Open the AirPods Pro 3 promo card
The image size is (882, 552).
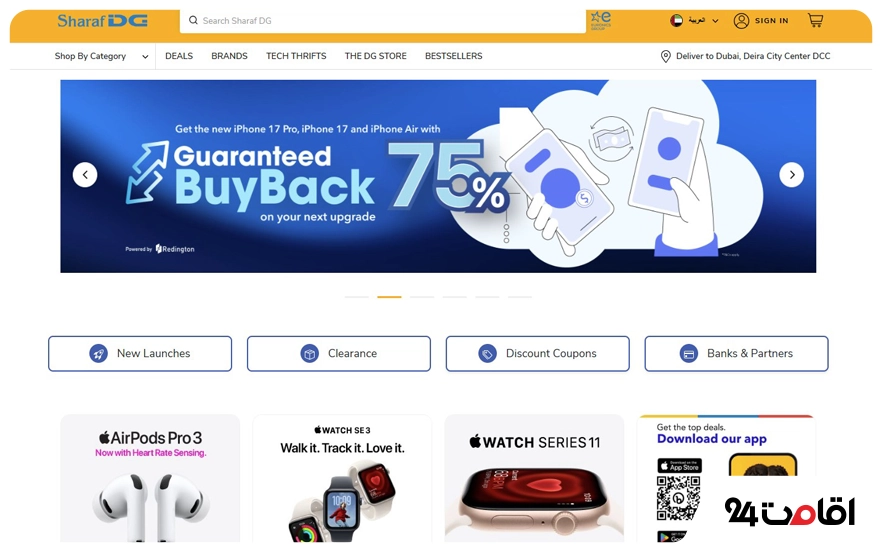(x=150, y=478)
